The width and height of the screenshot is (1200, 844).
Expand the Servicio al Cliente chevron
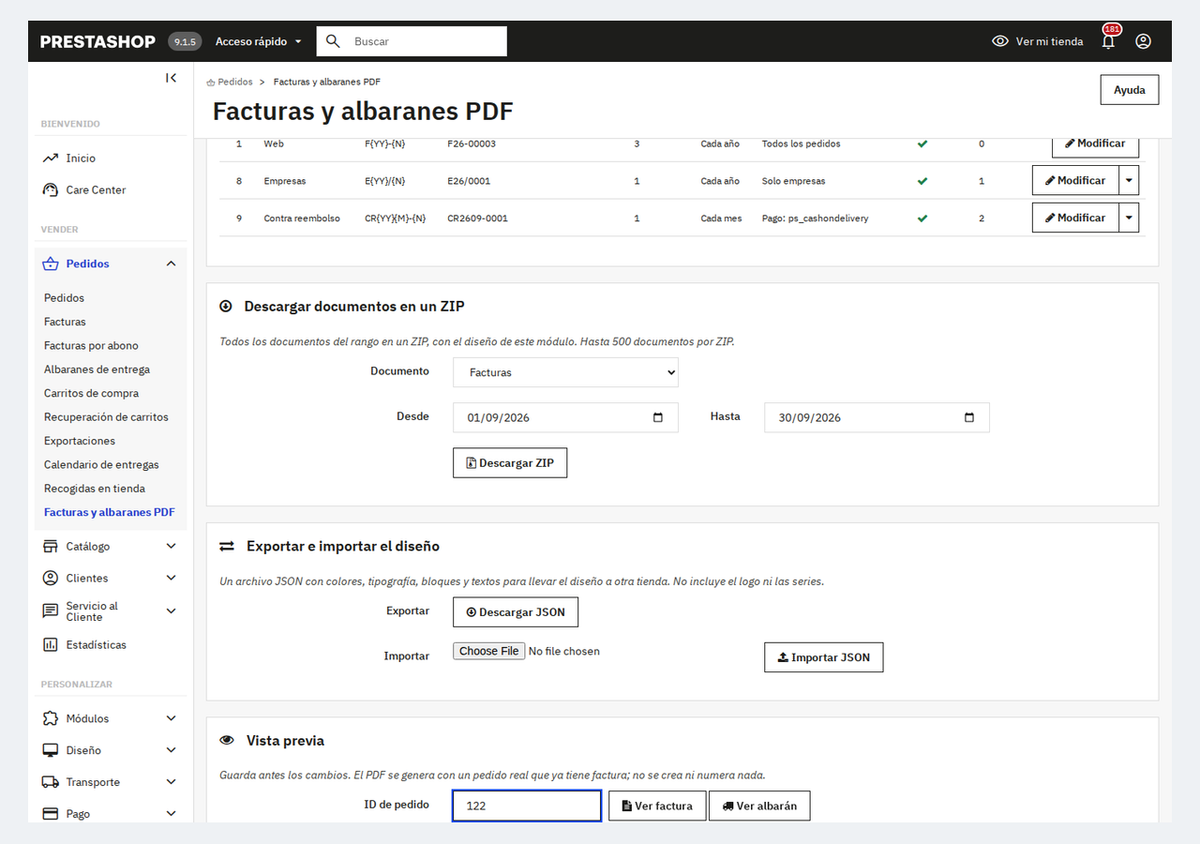(171, 611)
